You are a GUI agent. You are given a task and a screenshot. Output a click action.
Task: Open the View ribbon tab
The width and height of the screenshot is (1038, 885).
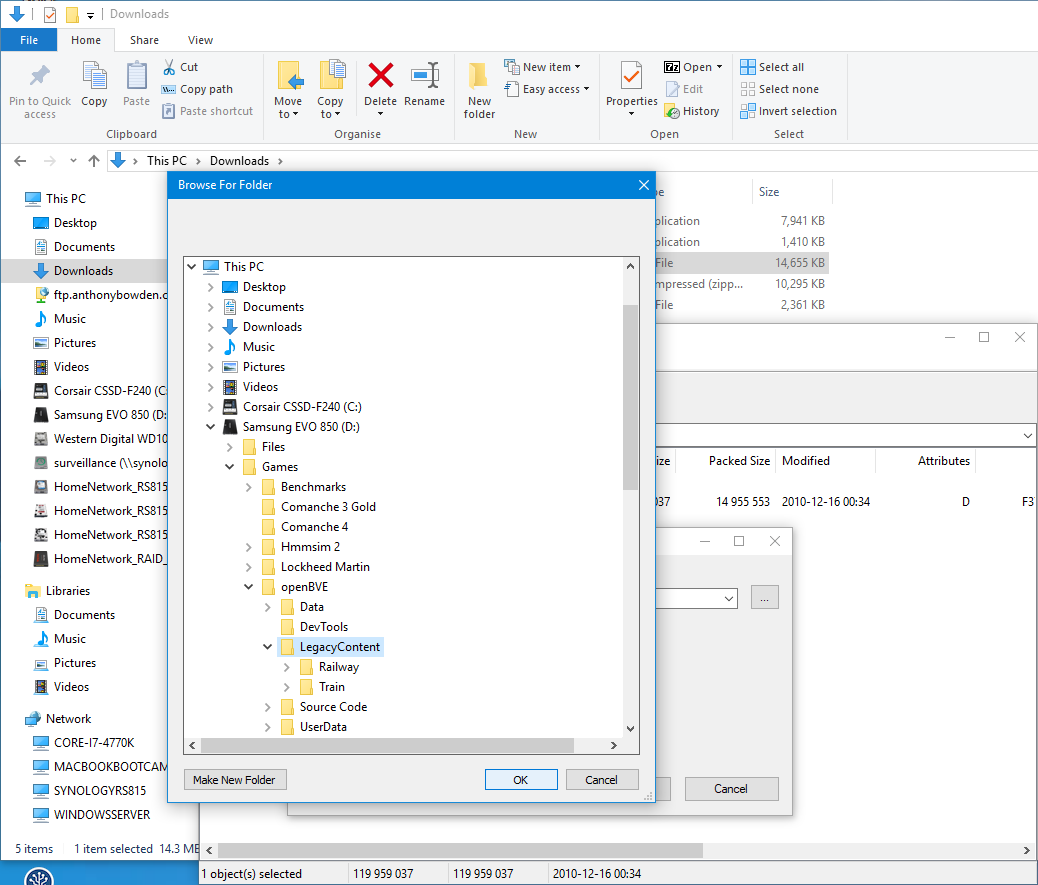pos(200,40)
